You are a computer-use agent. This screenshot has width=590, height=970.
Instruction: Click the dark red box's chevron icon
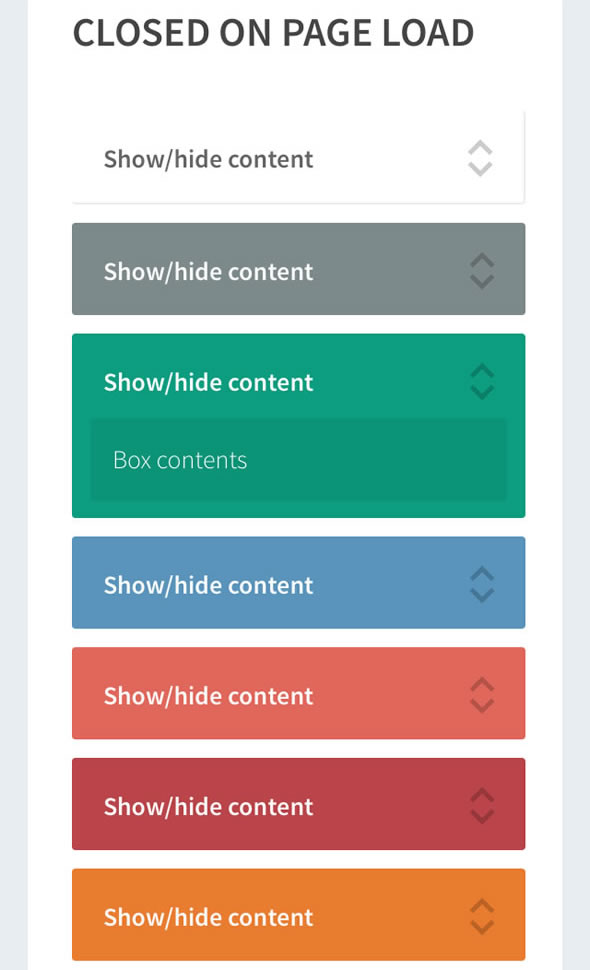click(482, 806)
